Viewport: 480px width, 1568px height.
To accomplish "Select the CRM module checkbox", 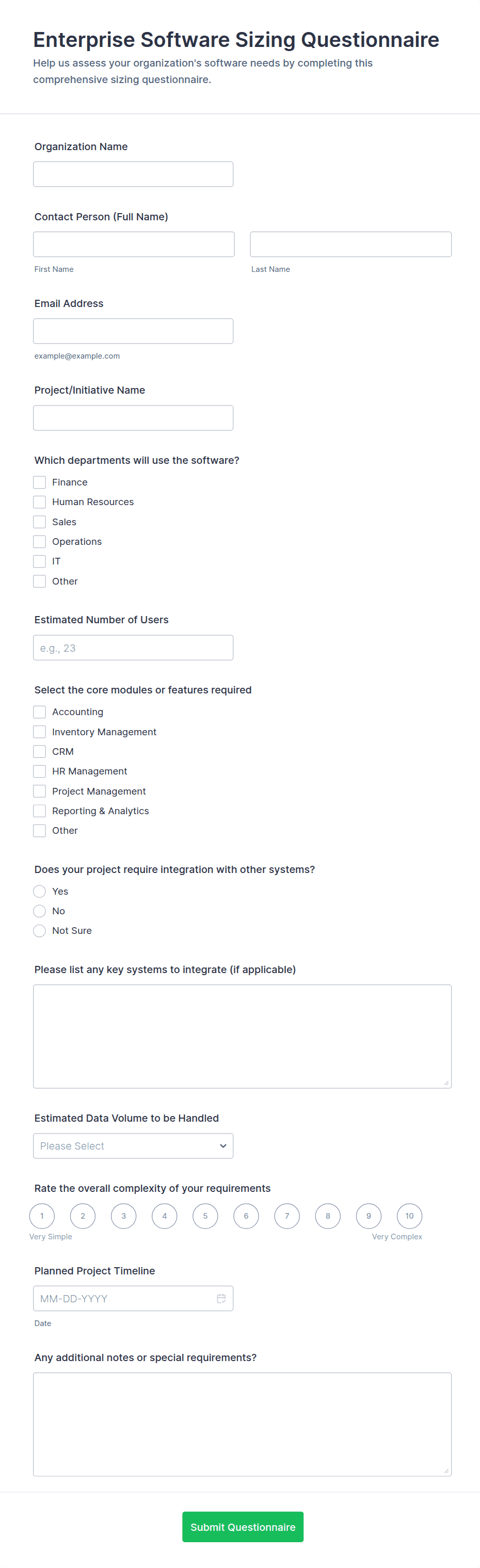I will (x=40, y=751).
